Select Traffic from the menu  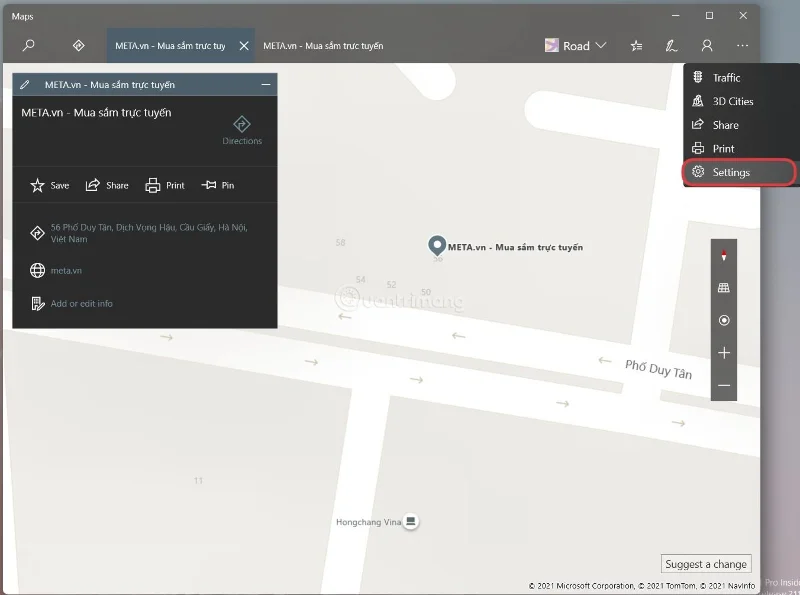click(739, 78)
